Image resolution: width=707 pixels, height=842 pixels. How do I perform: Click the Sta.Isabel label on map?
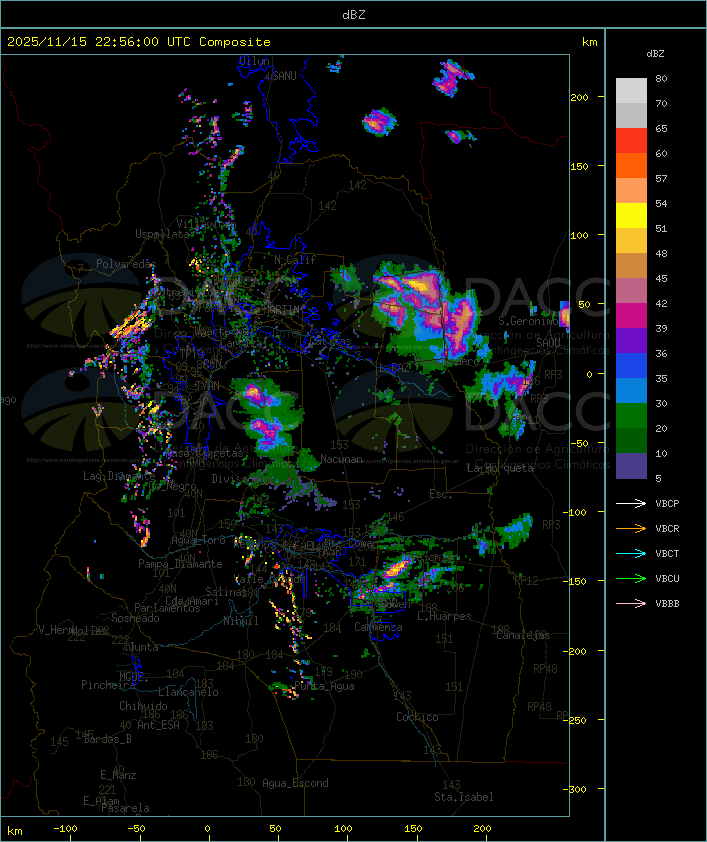coord(463,797)
